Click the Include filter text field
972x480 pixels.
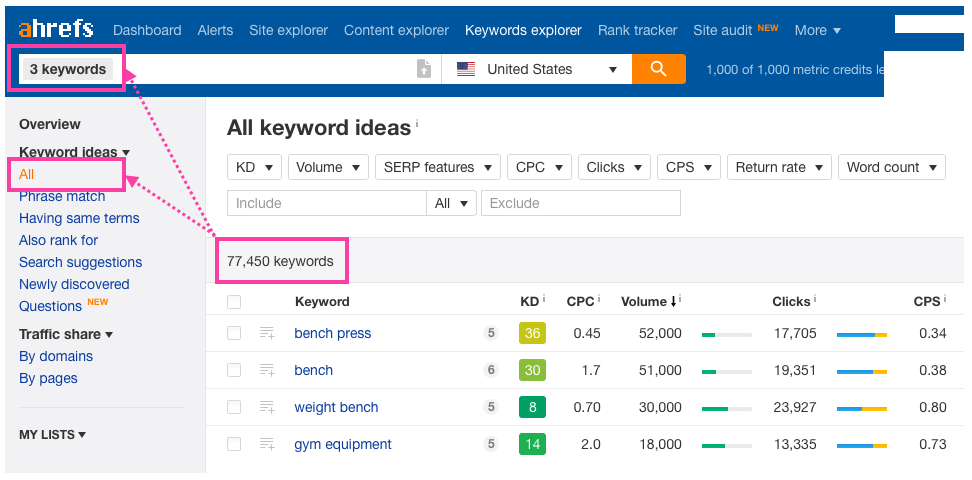[327, 203]
